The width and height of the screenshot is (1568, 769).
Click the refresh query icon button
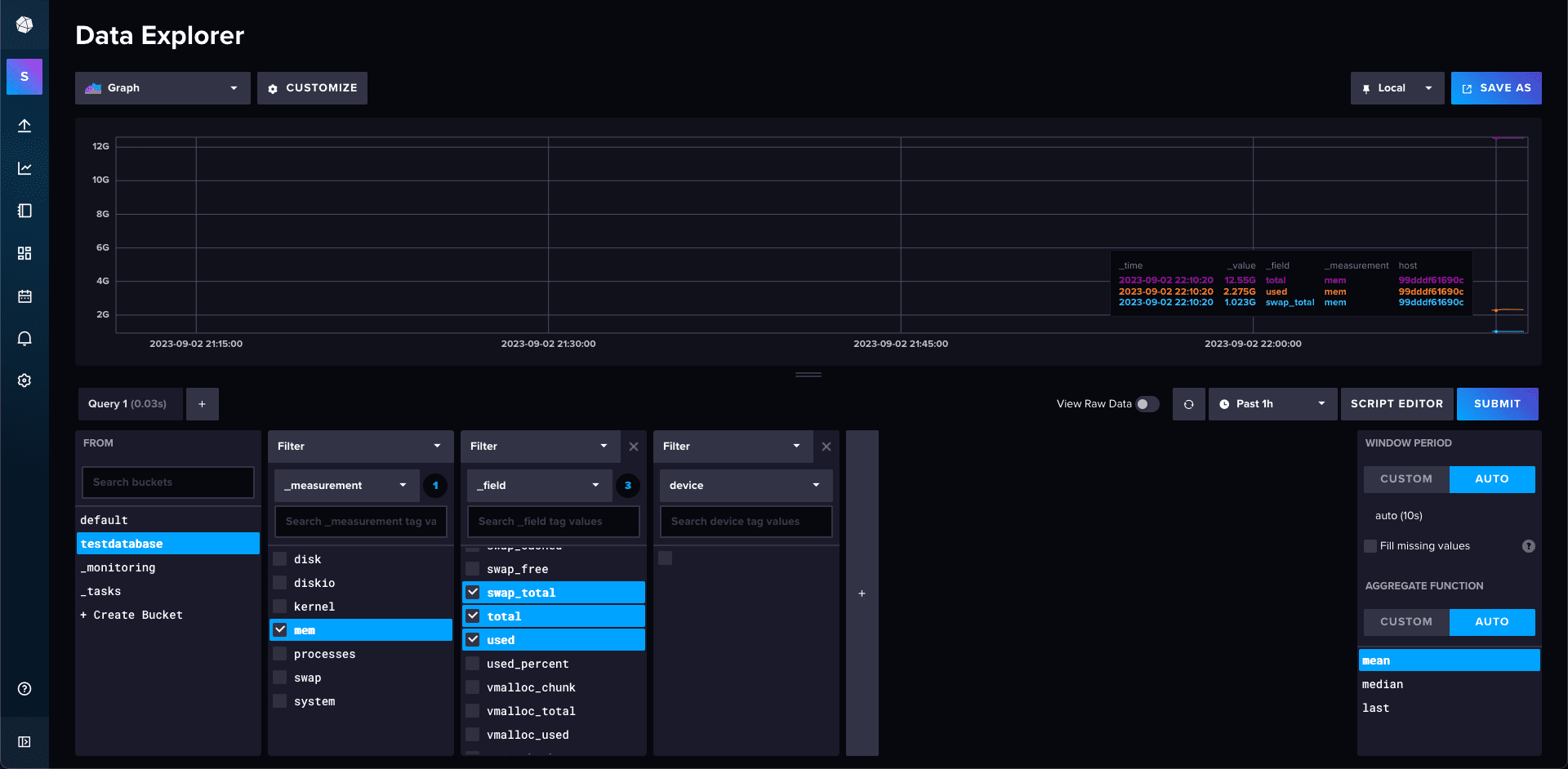(1188, 404)
